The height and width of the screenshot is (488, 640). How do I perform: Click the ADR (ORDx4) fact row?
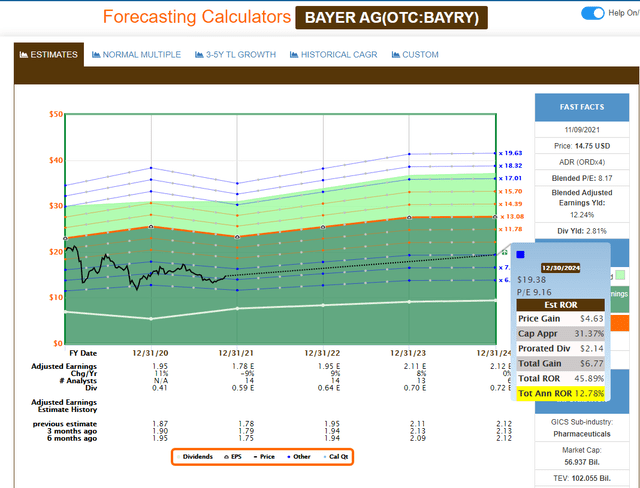(x=582, y=162)
